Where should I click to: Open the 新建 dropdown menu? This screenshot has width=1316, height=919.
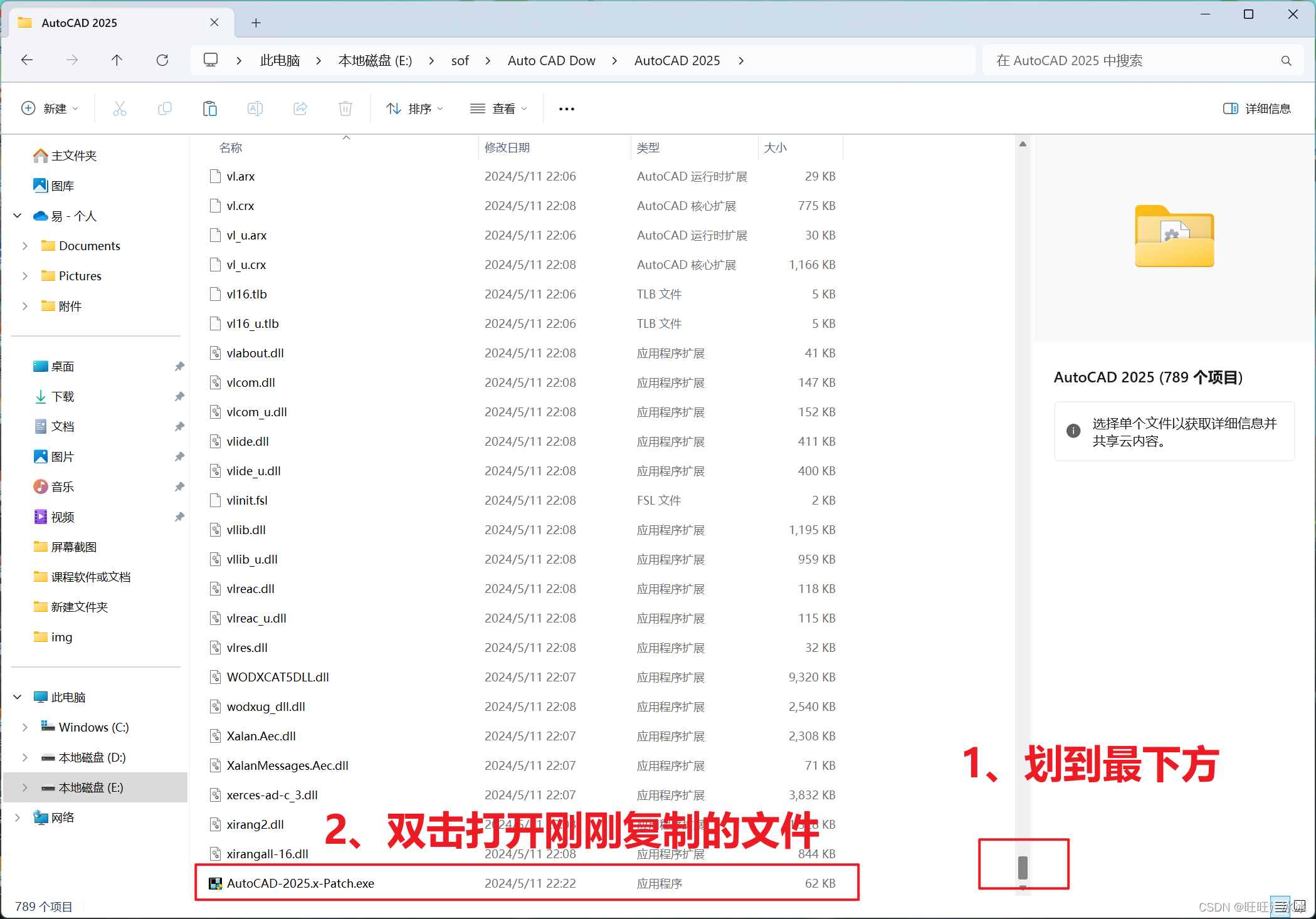pos(50,109)
